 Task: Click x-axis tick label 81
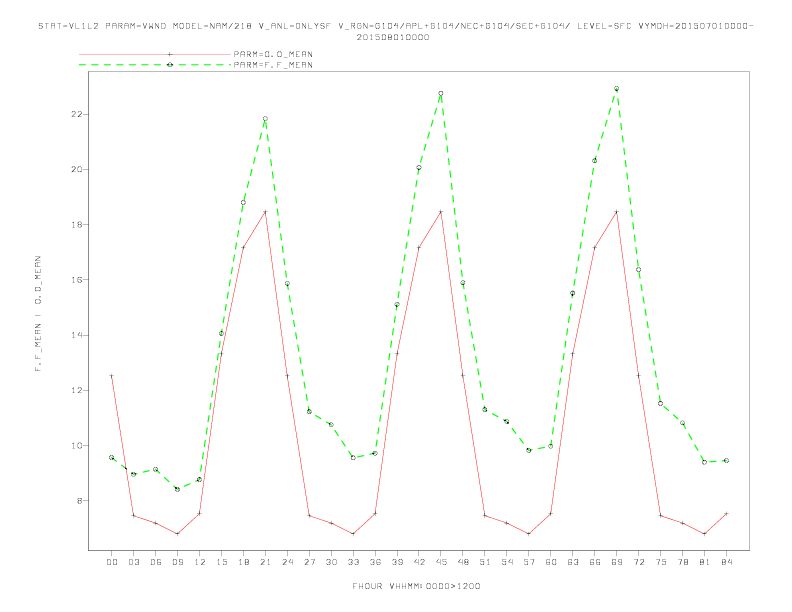click(705, 562)
